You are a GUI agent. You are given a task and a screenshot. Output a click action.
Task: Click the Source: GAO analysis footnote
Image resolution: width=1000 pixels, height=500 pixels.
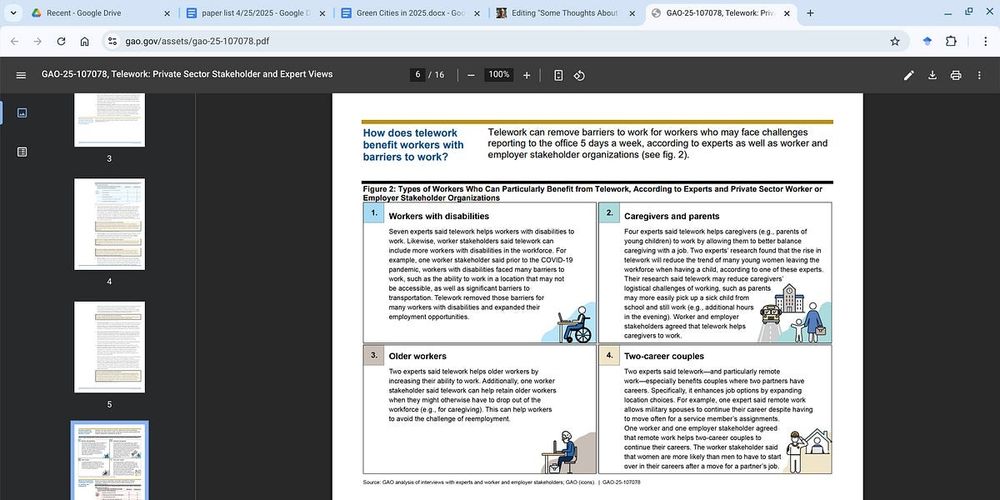click(x=501, y=483)
